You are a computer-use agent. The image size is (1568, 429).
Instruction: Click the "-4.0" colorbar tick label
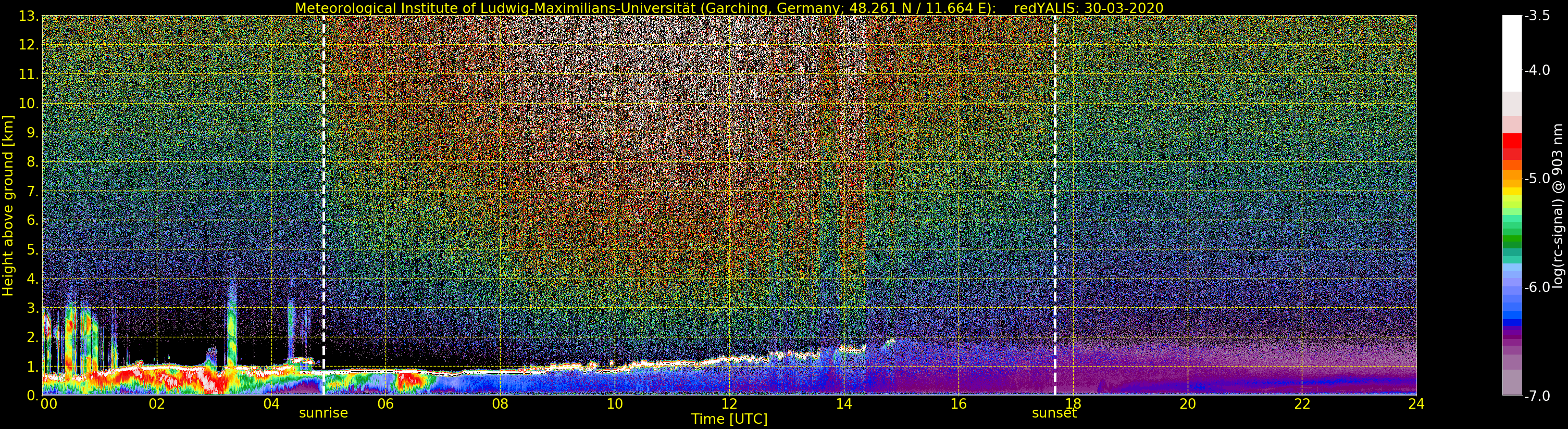[x=1537, y=70]
